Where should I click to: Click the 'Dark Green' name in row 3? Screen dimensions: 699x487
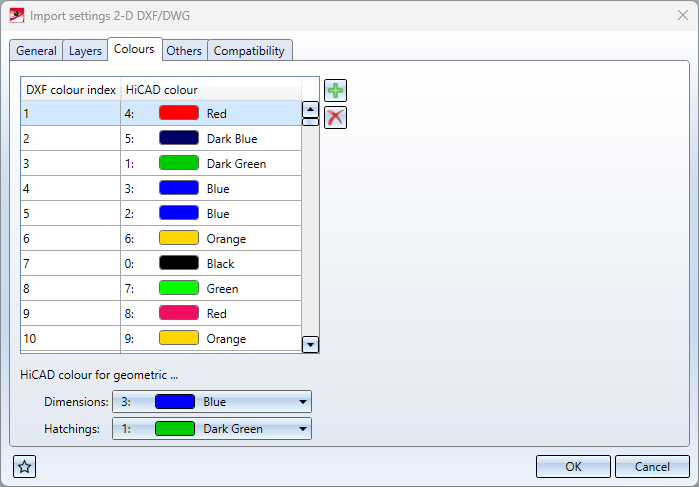(x=236, y=164)
